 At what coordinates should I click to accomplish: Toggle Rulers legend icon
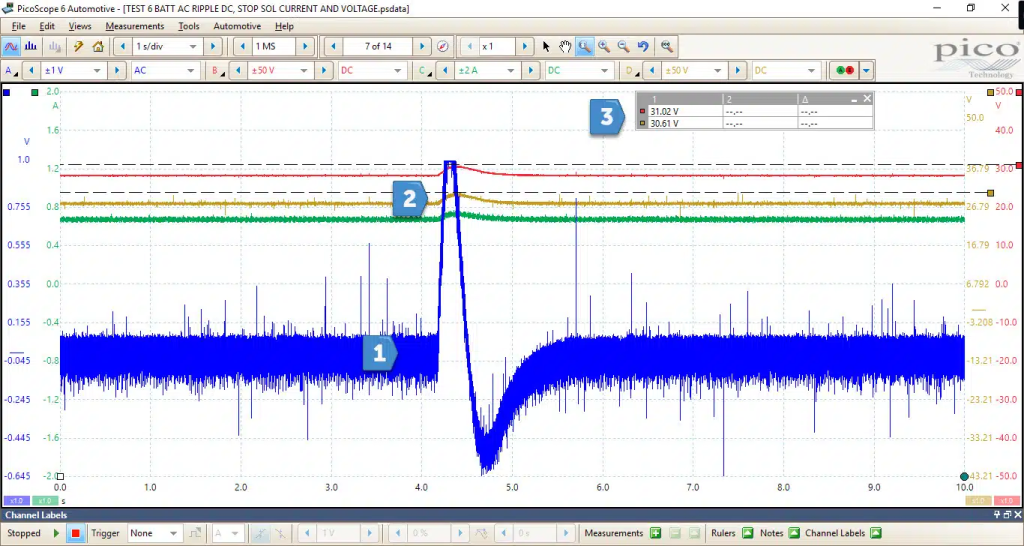748,534
